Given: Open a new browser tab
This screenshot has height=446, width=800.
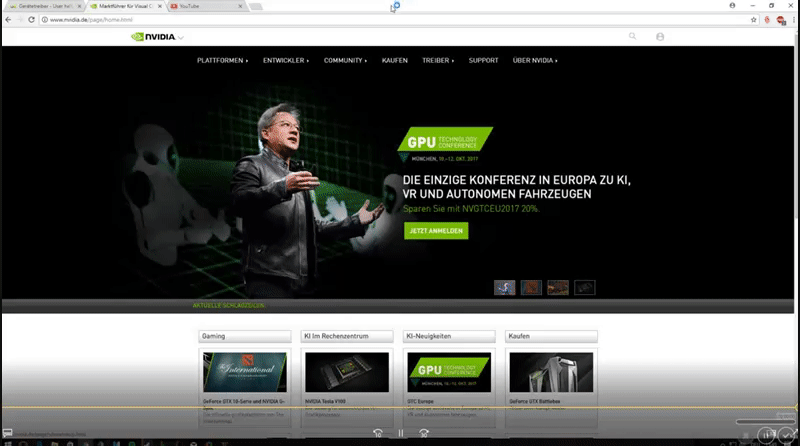Looking at the screenshot, I should [256, 6].
